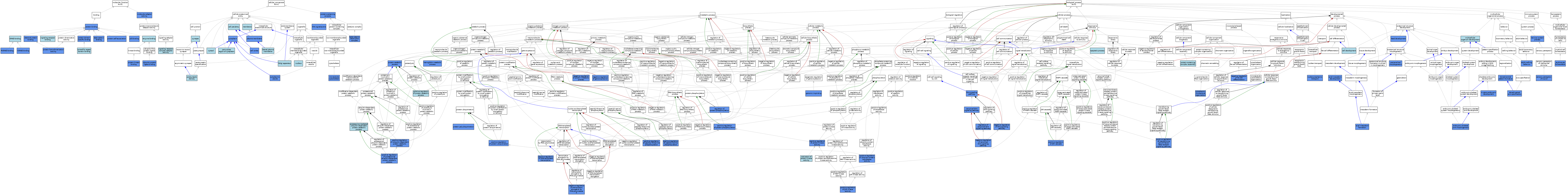Select the "identical protein binding" node

(30, 39)
